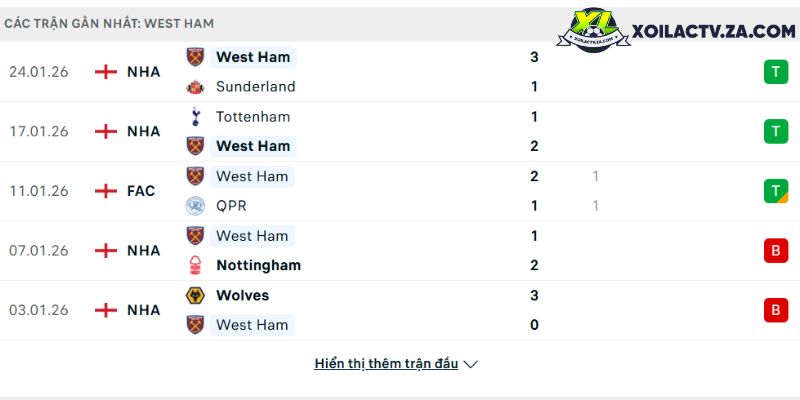Click the FAC competition label
Viewport: 800px width, 400px height.
click(x=141, y=191)
